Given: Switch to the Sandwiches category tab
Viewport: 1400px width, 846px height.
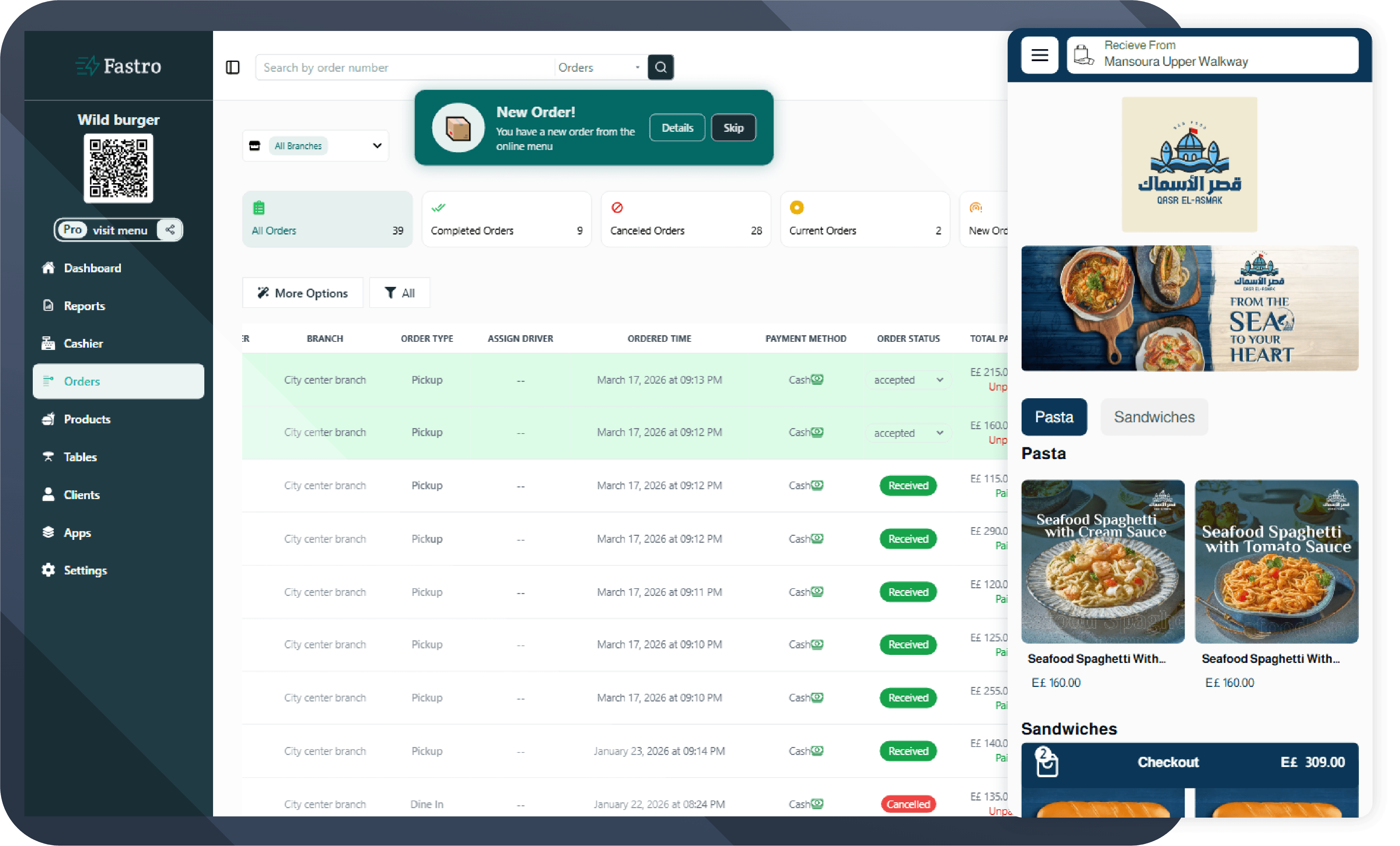Looking at the screenshot, I should [1153, 417].
